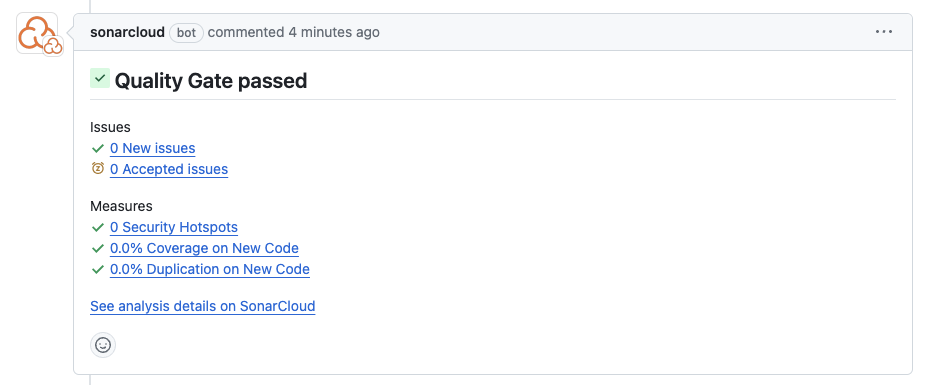Image resolution: width=936 pixels, height=385 pixels.
Task: Click the green check beside Duplication
Action: pos(98,269)
